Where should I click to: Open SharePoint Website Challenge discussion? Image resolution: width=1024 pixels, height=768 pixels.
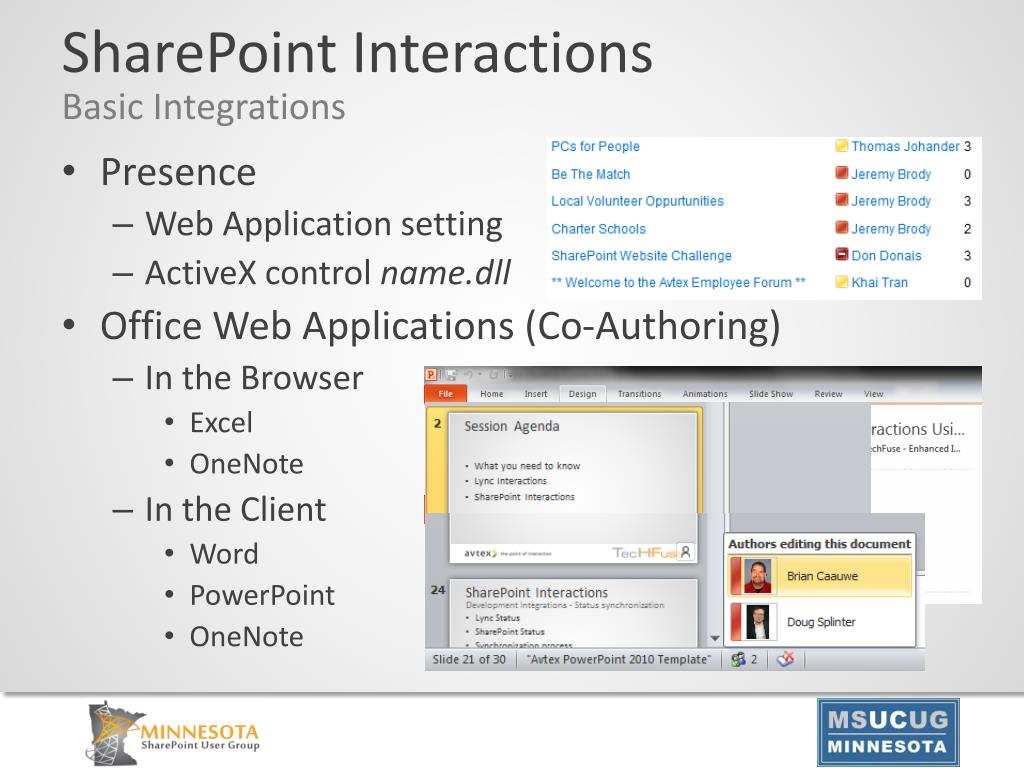641,255
